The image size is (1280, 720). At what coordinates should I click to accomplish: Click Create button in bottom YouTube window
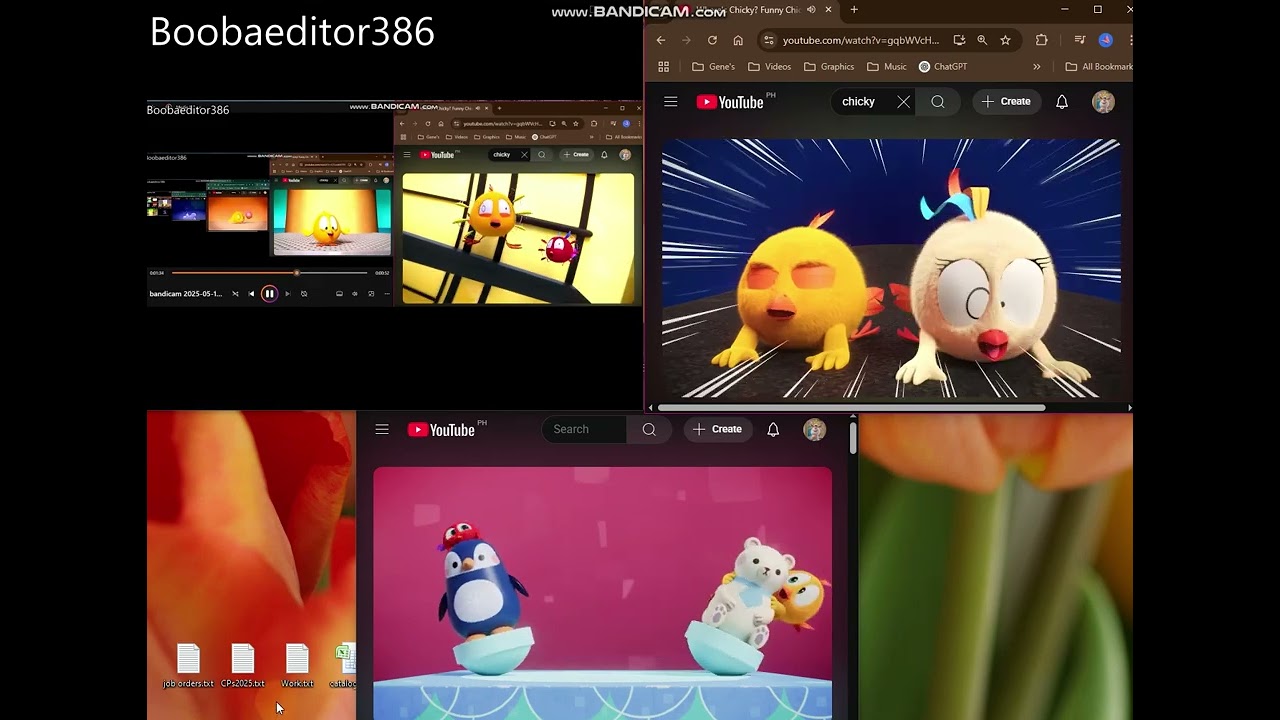(717, 430)
